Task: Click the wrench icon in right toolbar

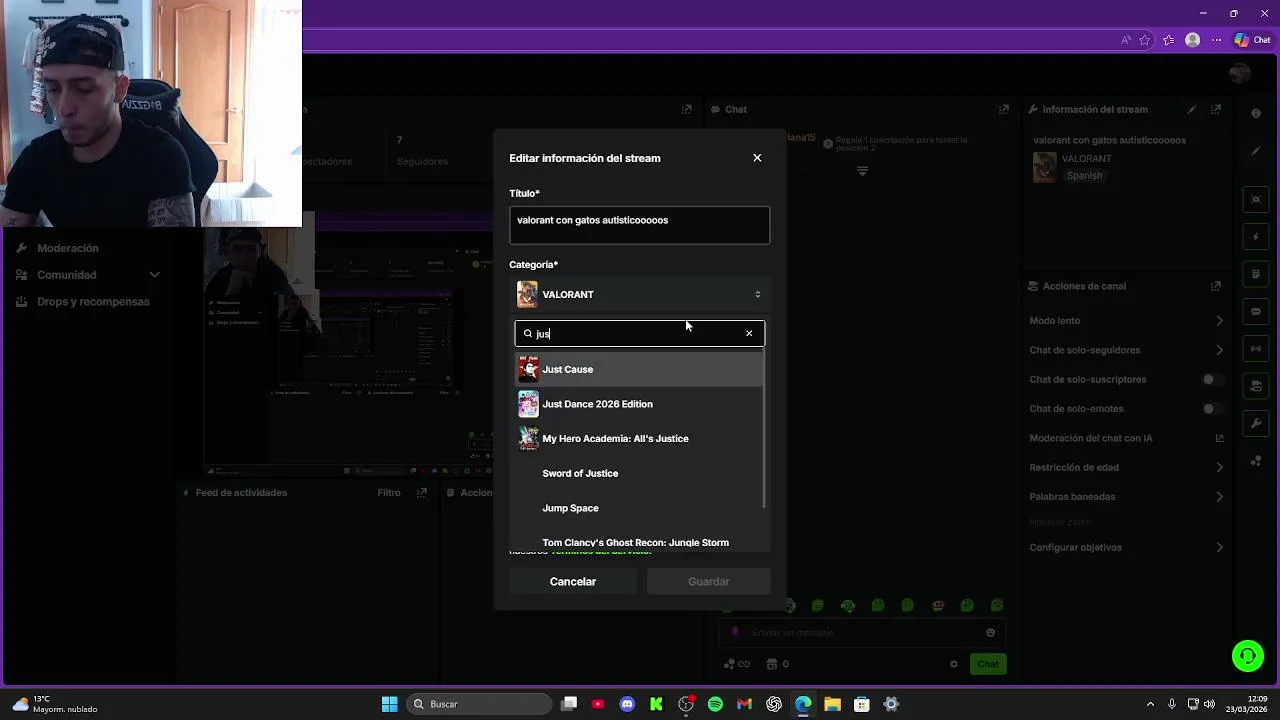Action: tap(1256, 423)
